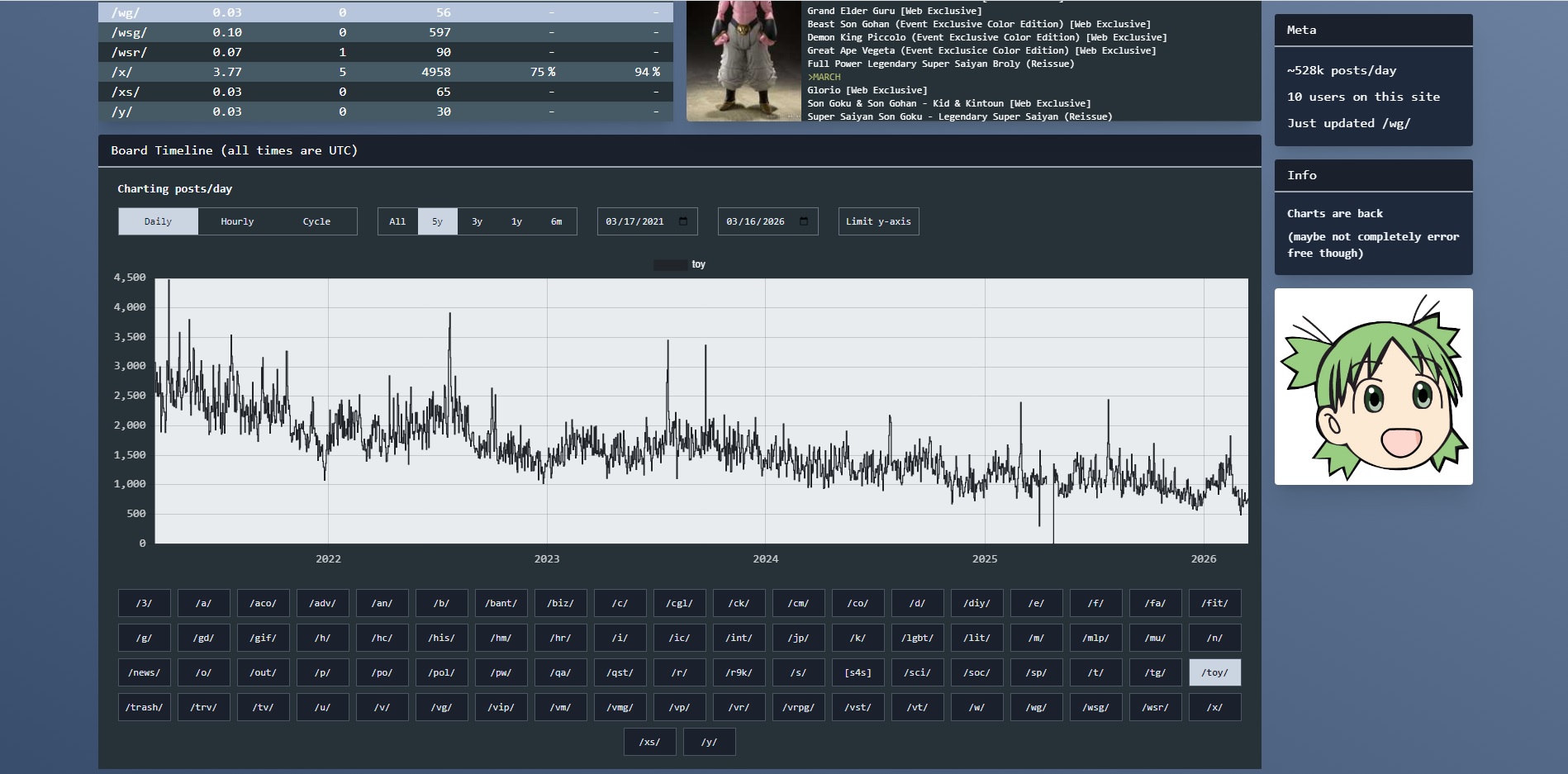1568x774 pixels.
Task: Open the action figure thumbnail image
Action: pyautogui.click(x=744, y=61)
